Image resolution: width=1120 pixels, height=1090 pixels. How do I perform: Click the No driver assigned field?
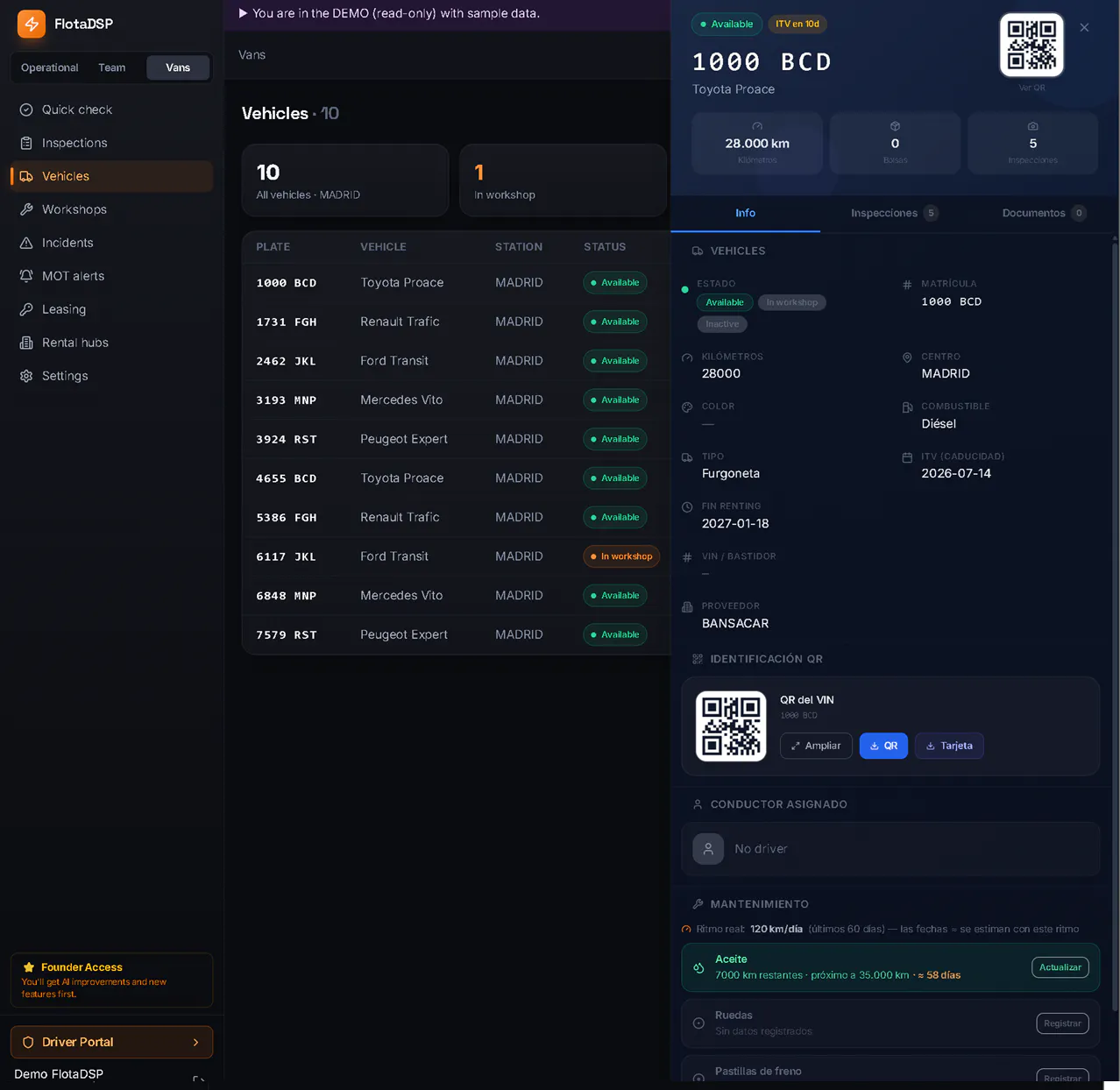tap(890, 849)
